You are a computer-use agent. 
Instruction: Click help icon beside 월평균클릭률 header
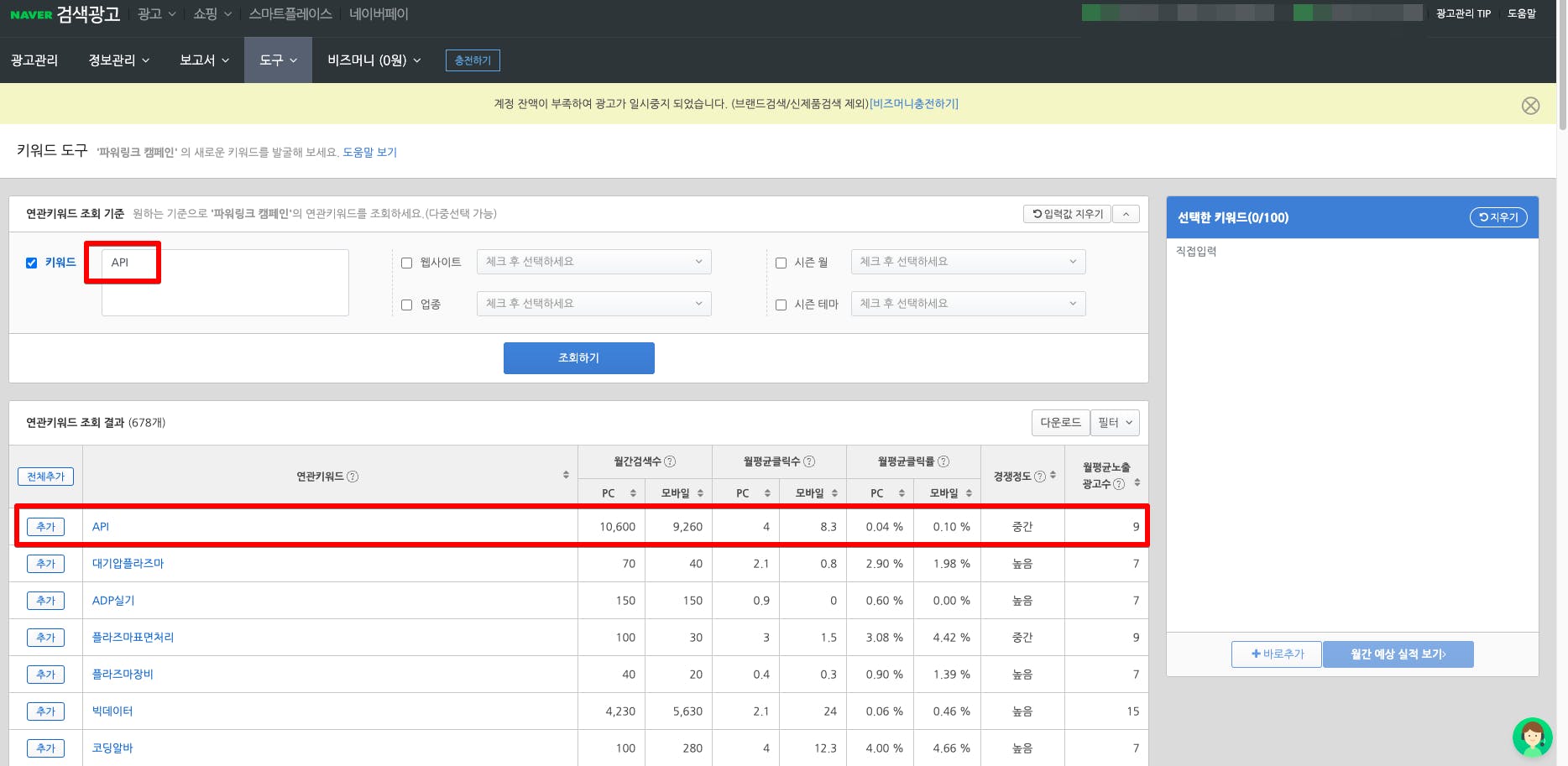coord(943,461)
